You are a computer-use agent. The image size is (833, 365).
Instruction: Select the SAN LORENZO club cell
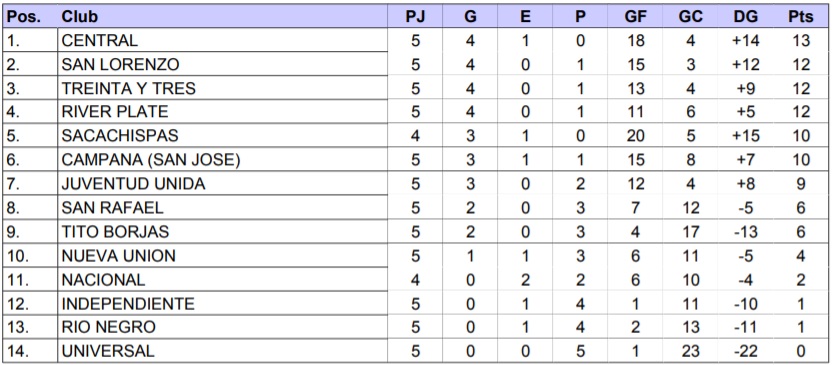(x=222, y=64)
